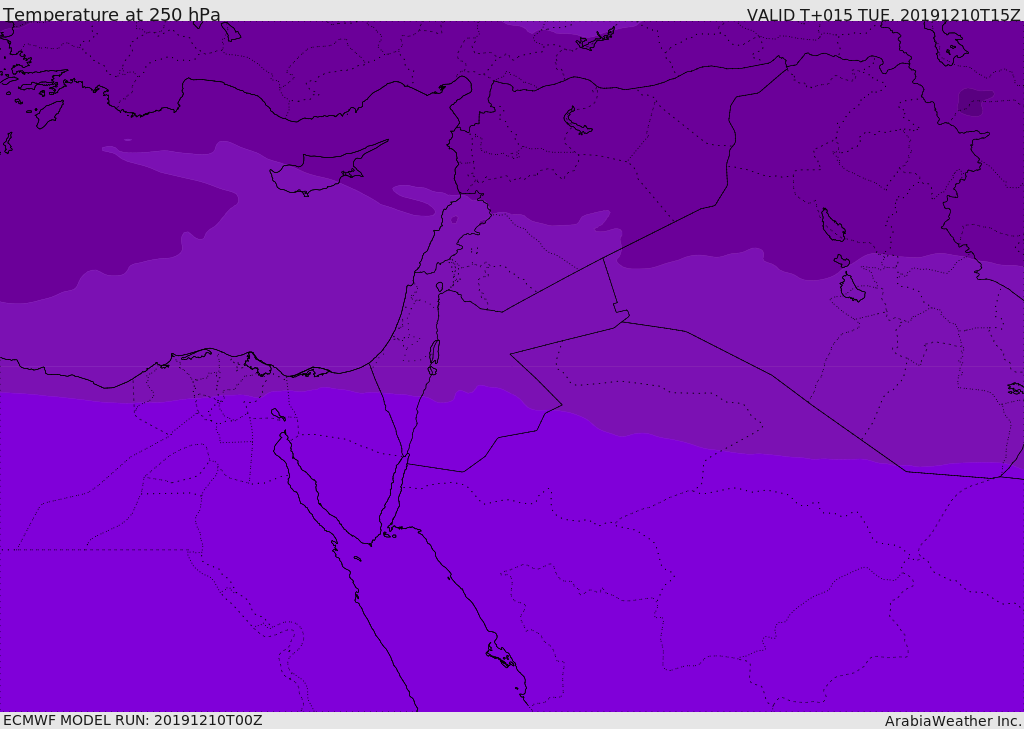Click the 'ArabiaWeather Inc.' credit text
The height and width of the screenshot is (729, 1024).
pos(953,721)
